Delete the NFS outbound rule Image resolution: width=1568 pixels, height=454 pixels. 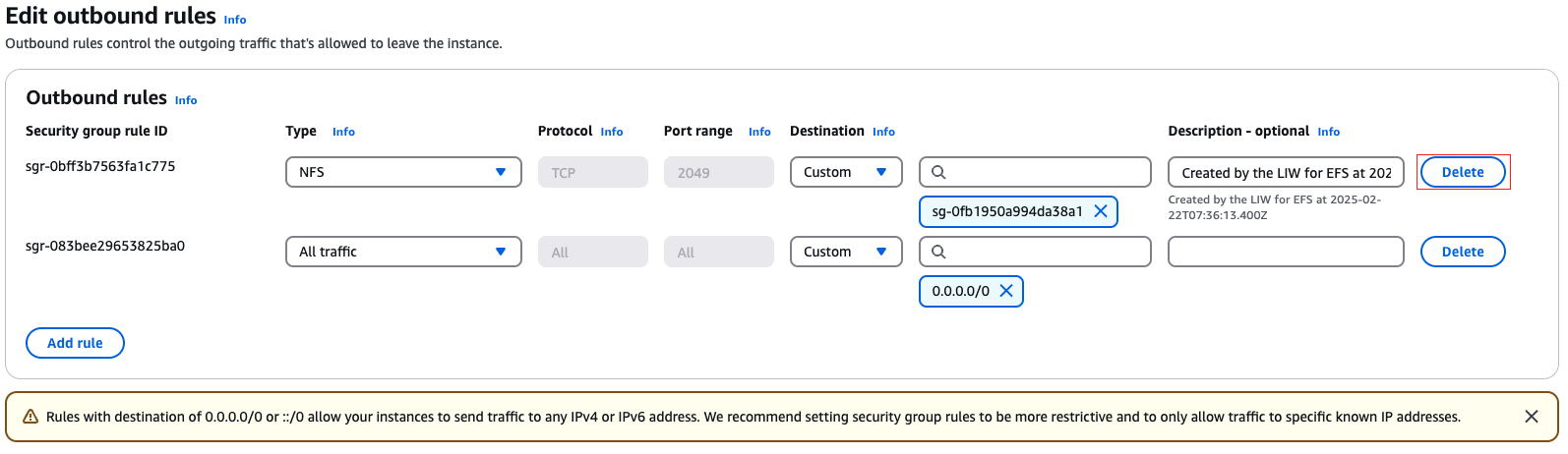click(1463, 172)
